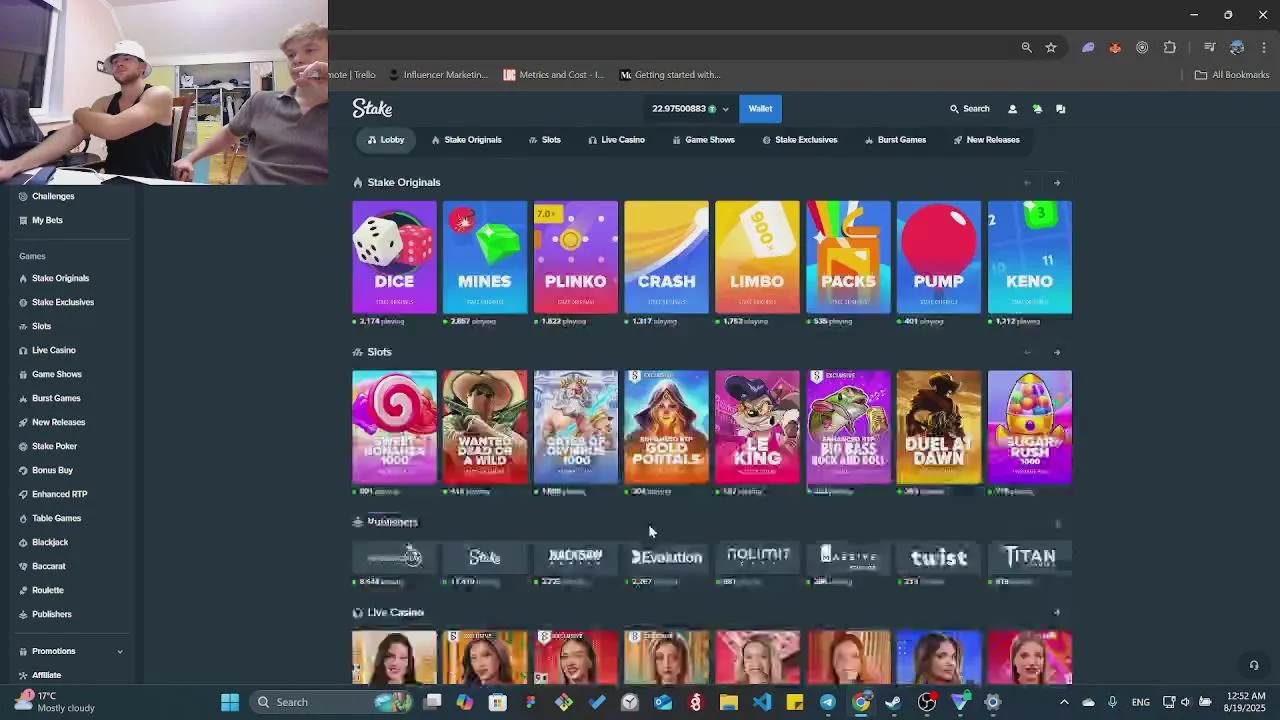Screen dimensions: 1280x720
Task: Open the Game Shows tab
Action: coord(703,140)
